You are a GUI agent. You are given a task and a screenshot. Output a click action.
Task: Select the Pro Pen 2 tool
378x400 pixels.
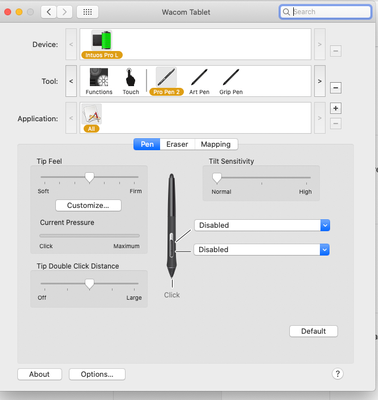coord(166,78)
